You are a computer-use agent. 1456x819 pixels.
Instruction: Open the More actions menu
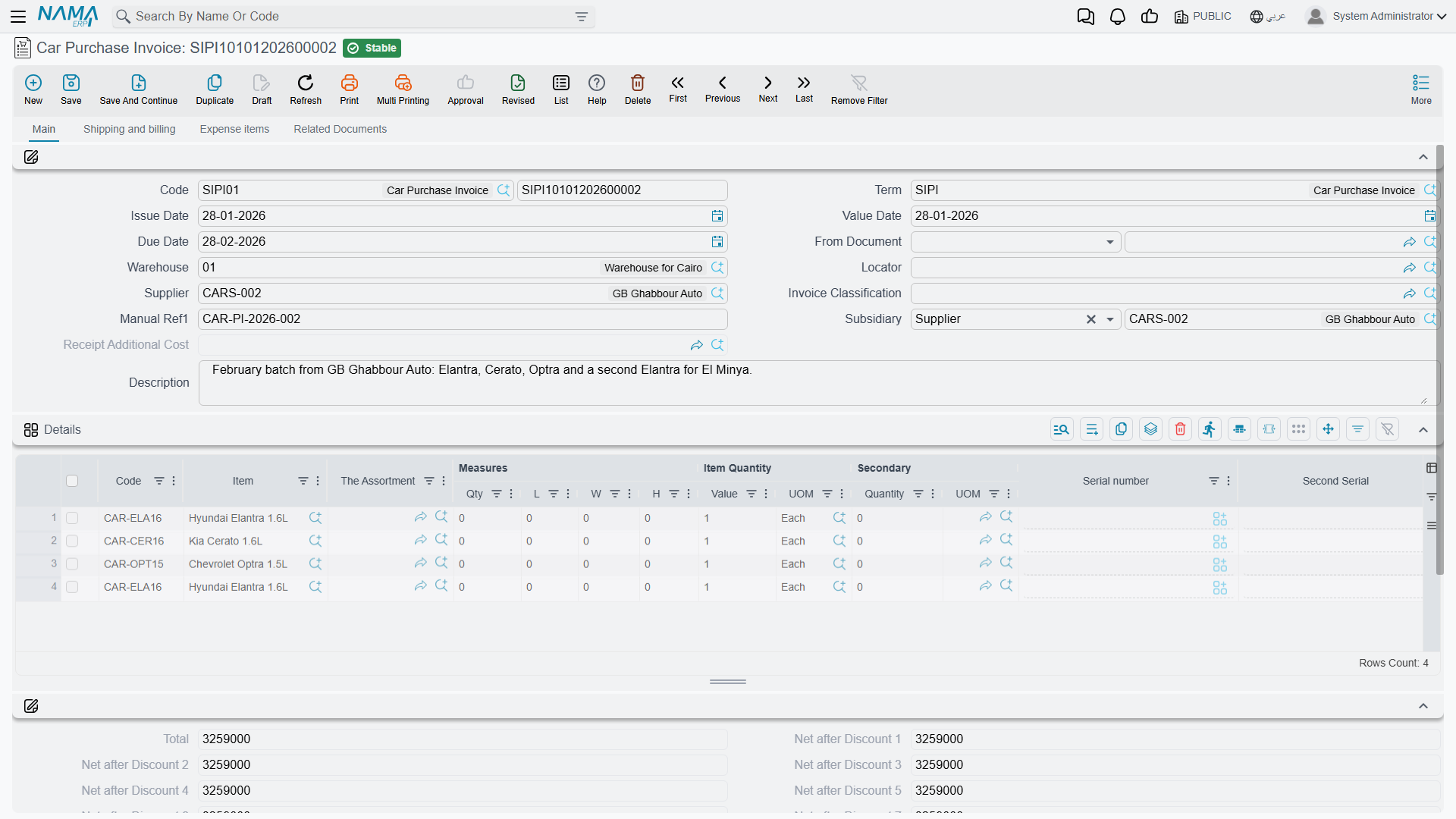pyautogui.click(x=1421, y=89)
